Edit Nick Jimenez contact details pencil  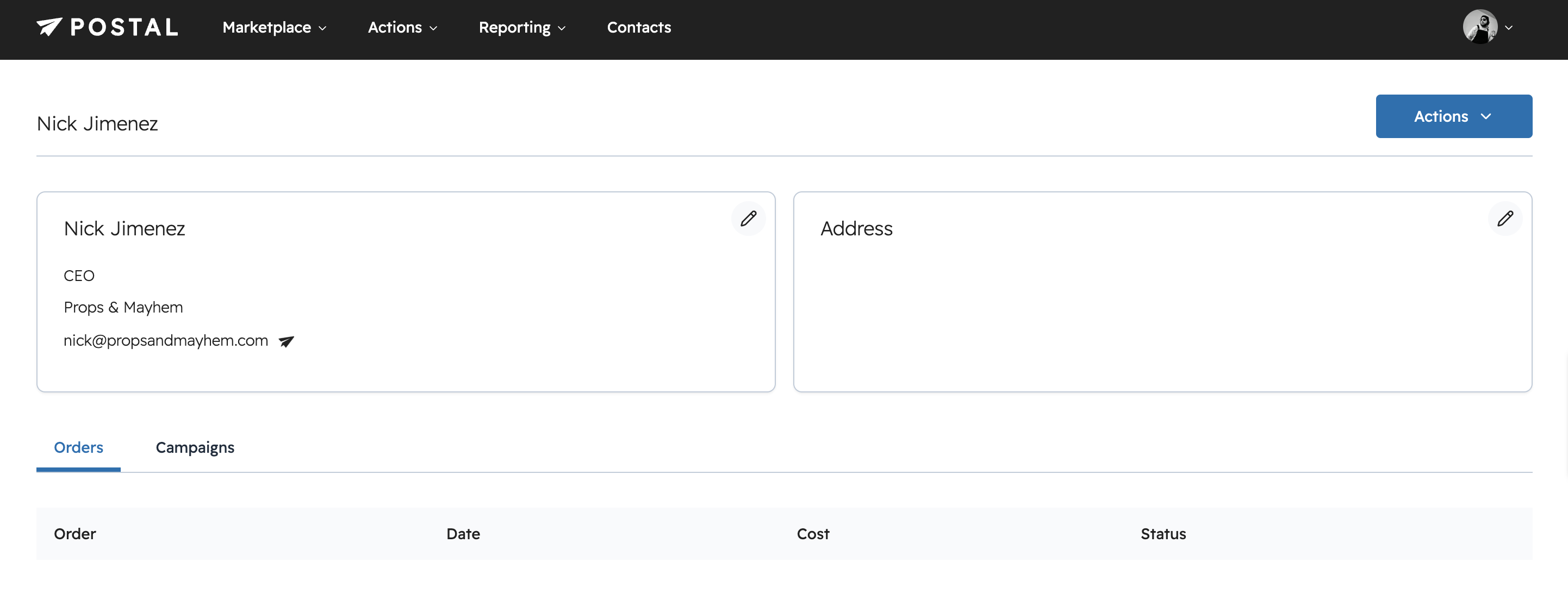pyautogui.click(x=748, y=219)
